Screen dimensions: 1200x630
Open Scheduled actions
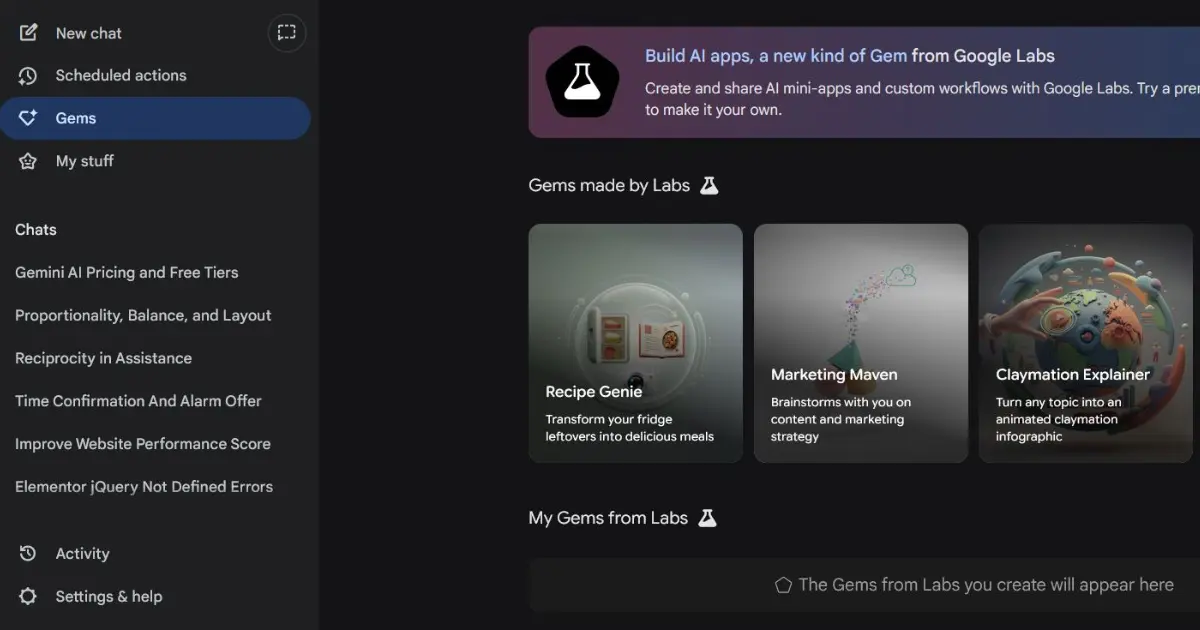point(121,76)
